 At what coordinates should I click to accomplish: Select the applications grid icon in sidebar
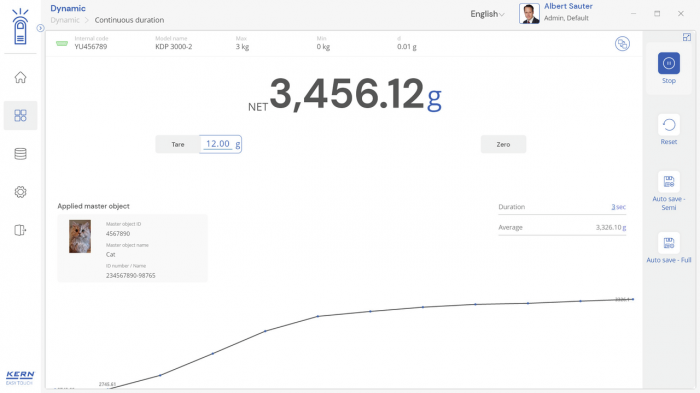[x=20, y=116]
